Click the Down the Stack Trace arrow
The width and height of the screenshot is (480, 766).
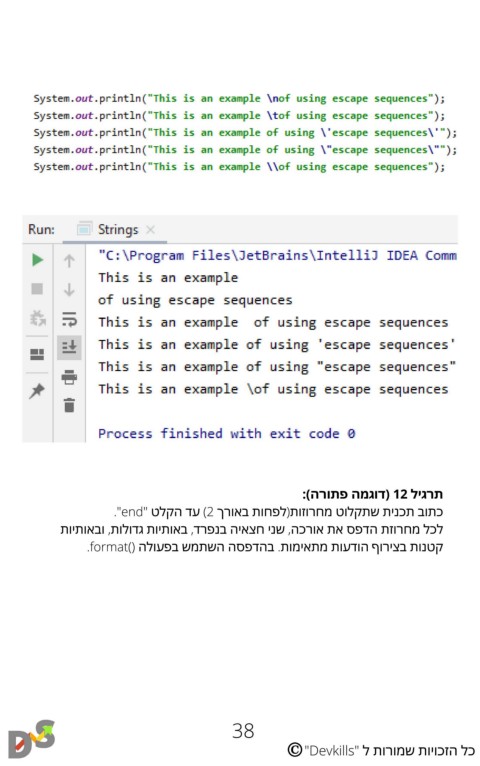(x=69, y=290)
